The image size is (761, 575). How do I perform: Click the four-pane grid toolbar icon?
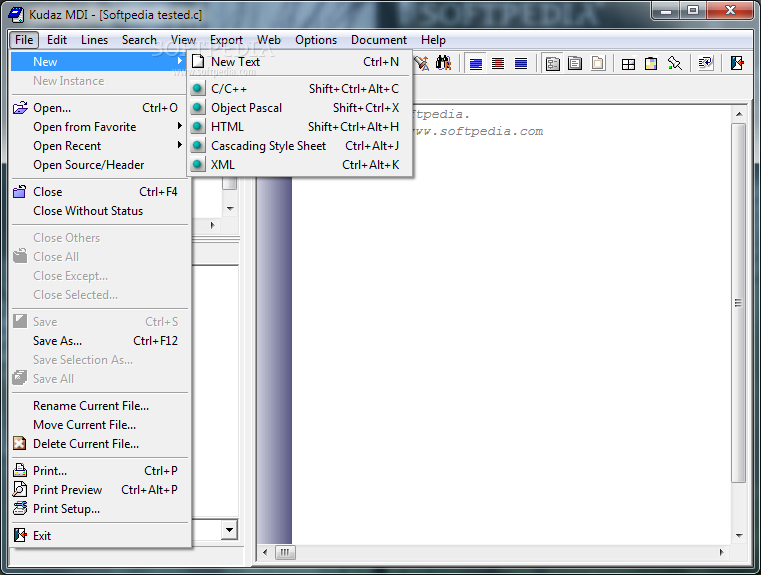(628, 64)
